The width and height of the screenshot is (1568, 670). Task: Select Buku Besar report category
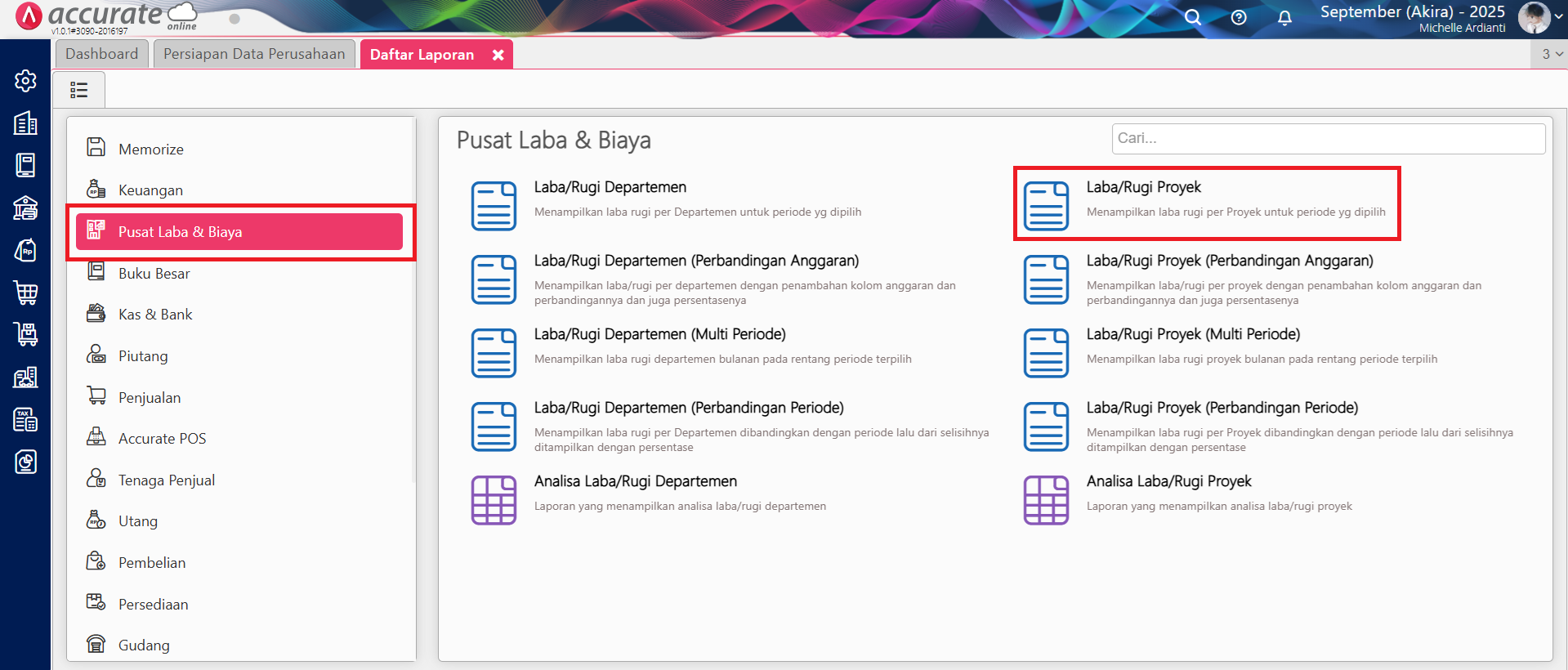(x=154, y=274)
